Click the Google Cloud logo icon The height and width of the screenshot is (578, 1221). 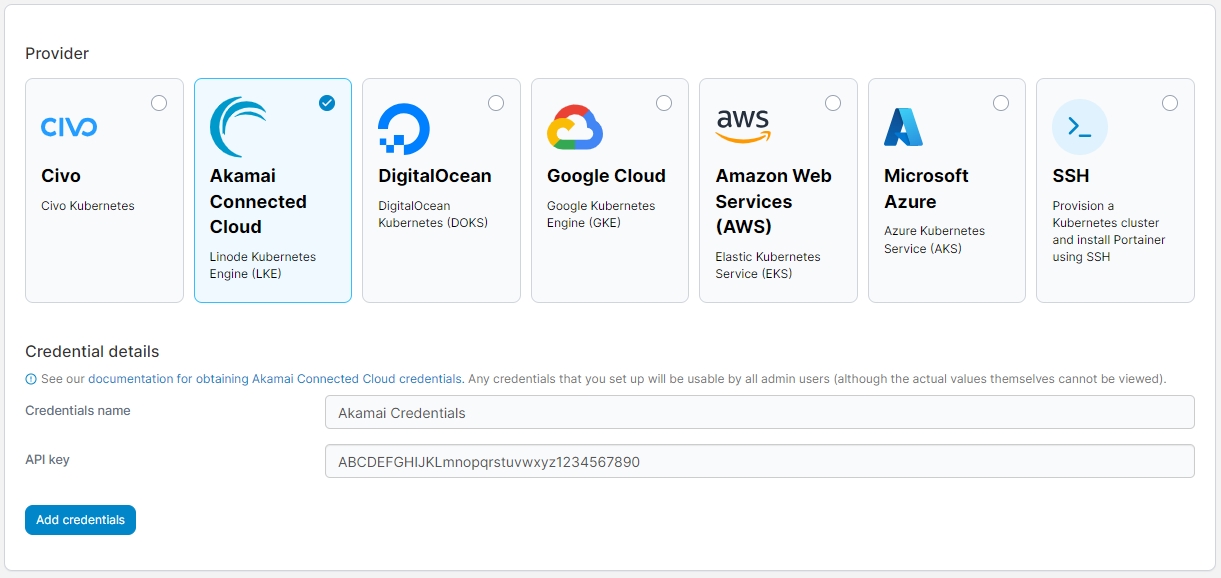[574, 127]
